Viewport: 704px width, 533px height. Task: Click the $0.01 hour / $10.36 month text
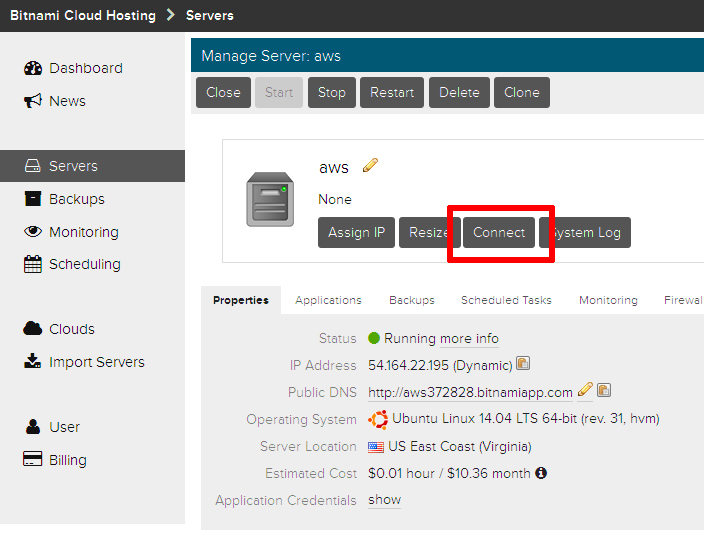coord(449,473)
